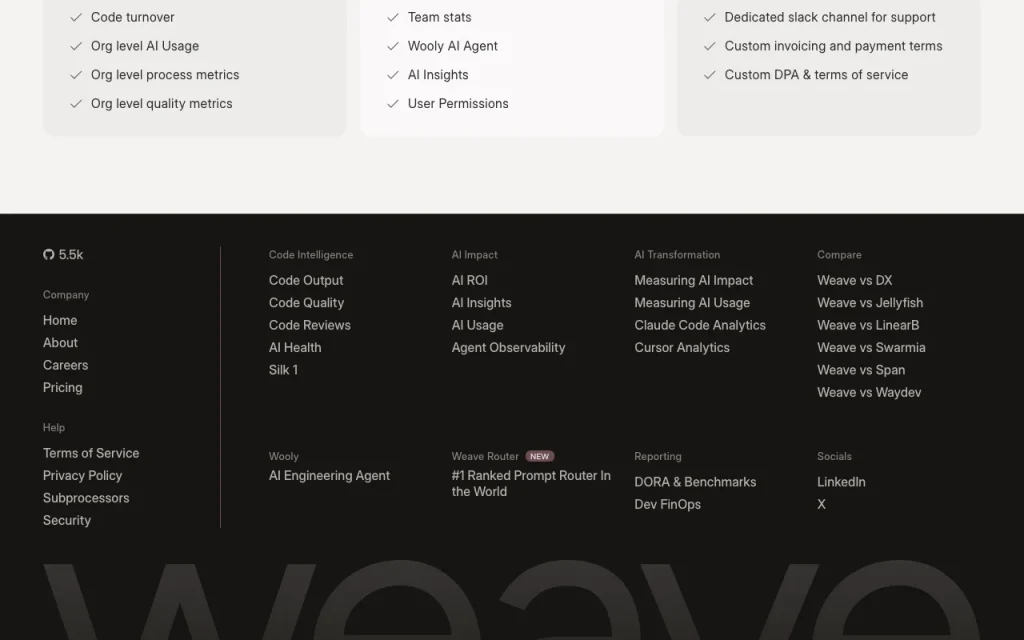Image resolution: width=1024 pixels, height=640 pixels.
Task: Click 'User Permissions' feature text
Action: [458, 104]
